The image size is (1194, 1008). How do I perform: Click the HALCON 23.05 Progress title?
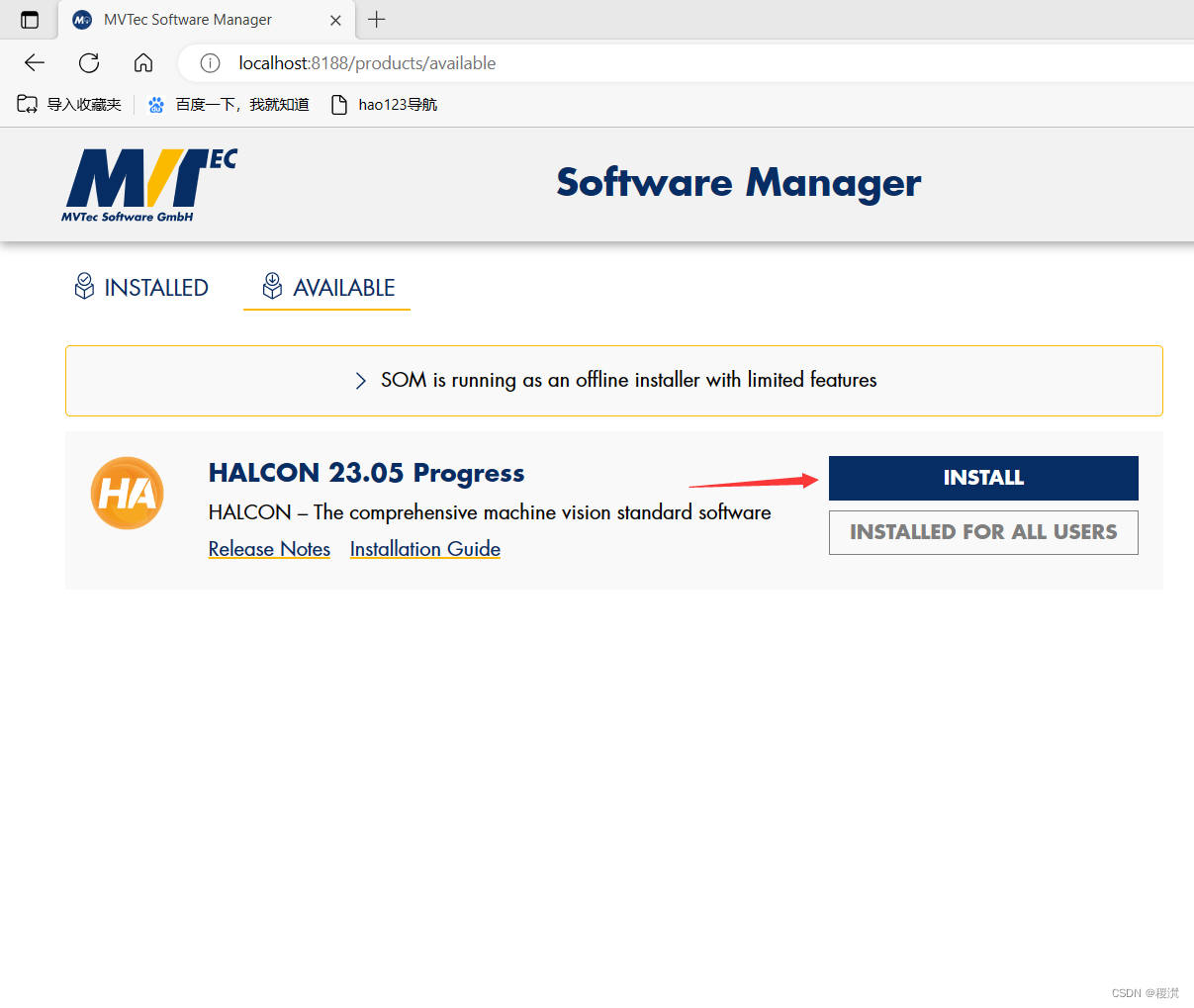coord(366,473)
